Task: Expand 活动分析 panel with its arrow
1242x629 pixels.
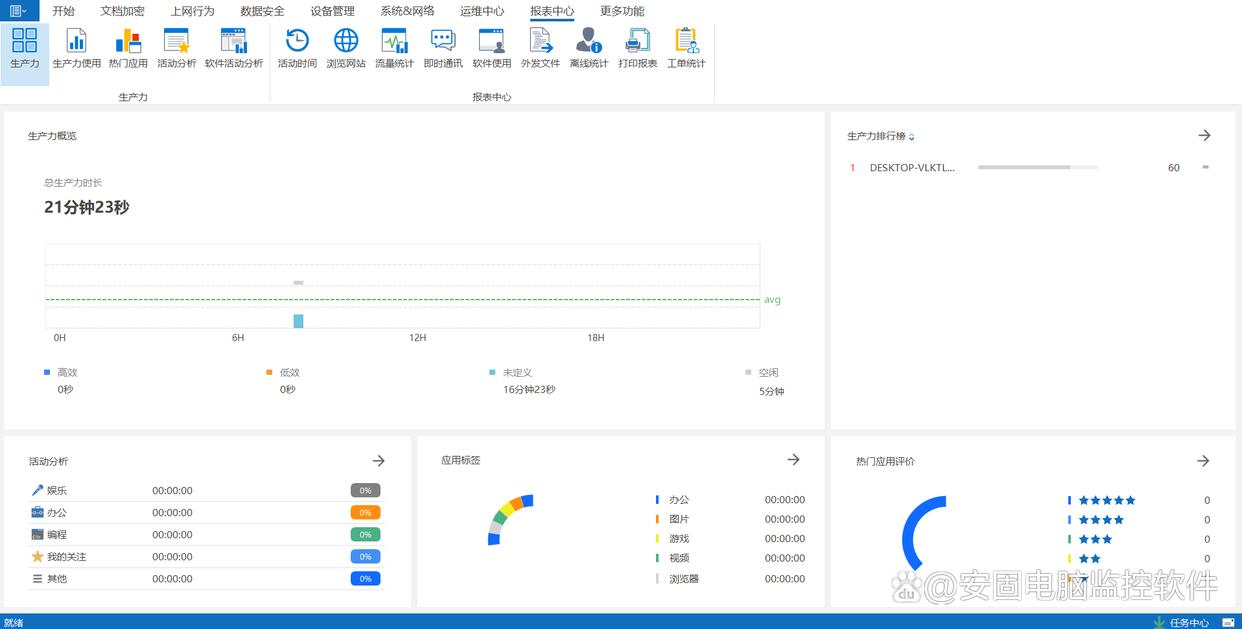Action: (379, 461)
